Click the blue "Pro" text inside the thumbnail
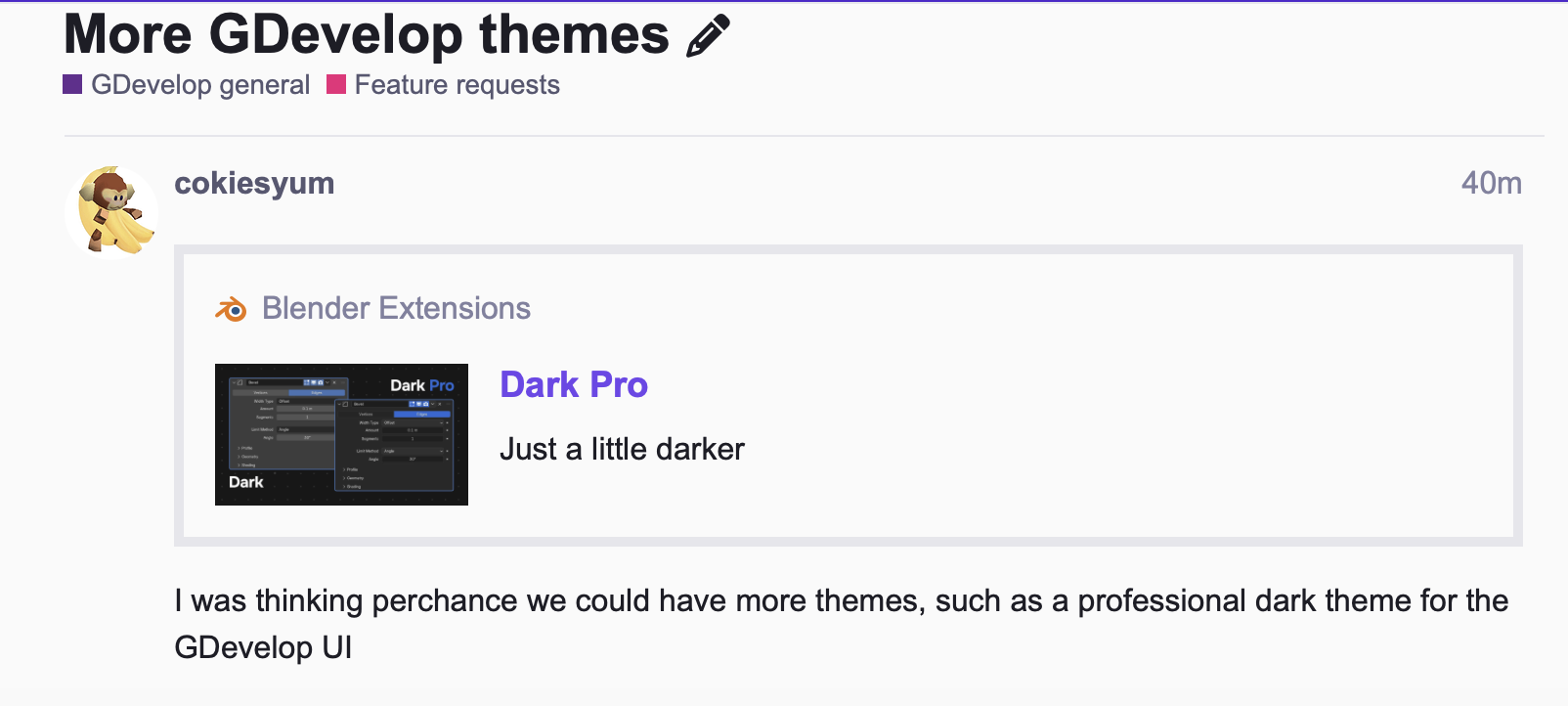The height and width of the screenshot is (706, 1568). [442, 385]
